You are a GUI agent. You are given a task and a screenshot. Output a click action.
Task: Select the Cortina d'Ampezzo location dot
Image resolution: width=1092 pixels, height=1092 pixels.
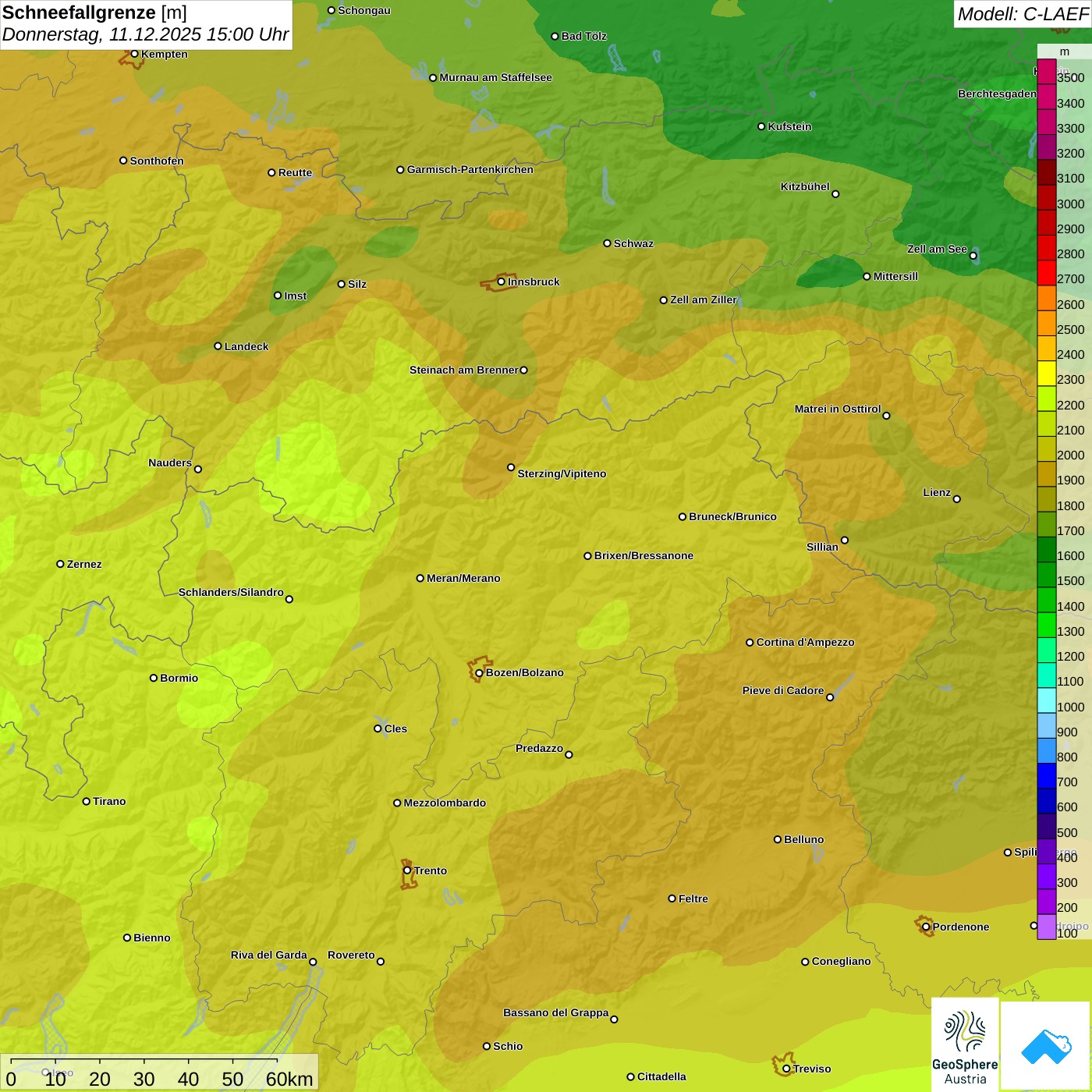(750, 643)
